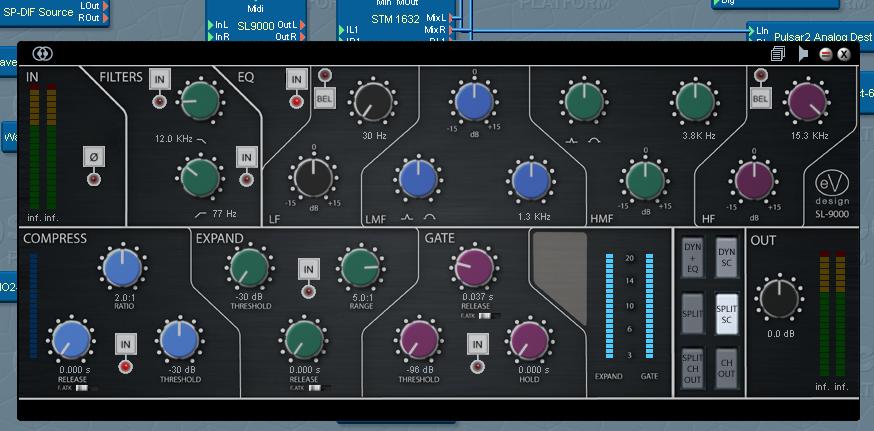Click the gray dynamics curve display
This screenshot has height=431, width=874.
point(560,277)
